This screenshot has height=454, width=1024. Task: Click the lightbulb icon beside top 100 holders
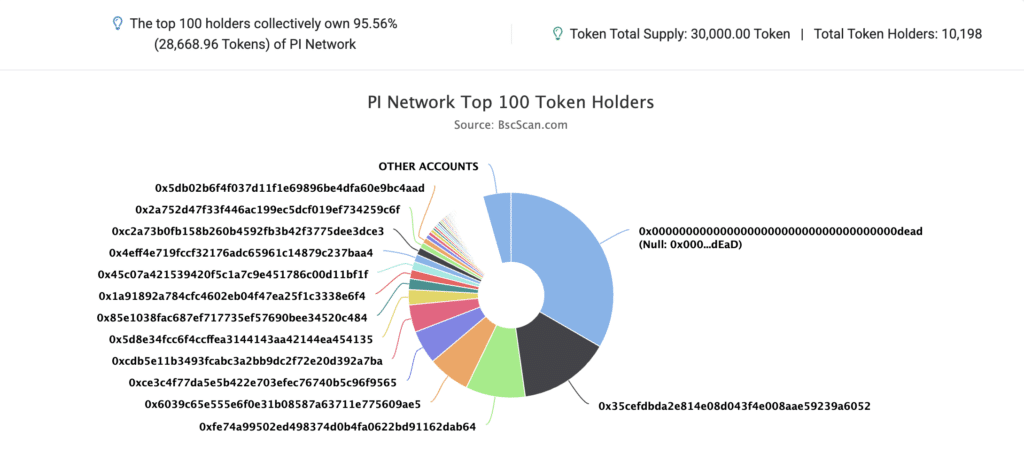click(118, 24)
